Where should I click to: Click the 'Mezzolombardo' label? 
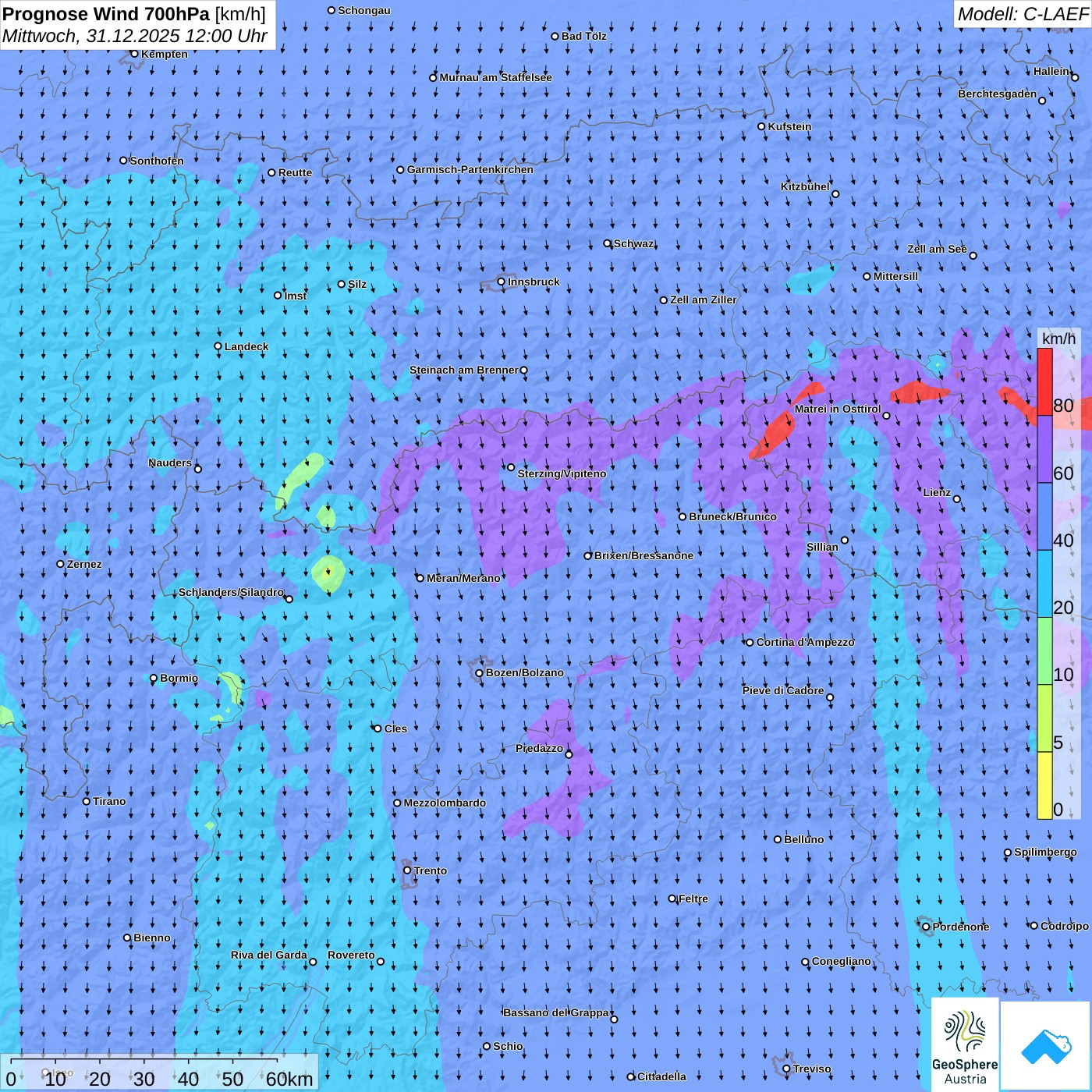(445, 803)
